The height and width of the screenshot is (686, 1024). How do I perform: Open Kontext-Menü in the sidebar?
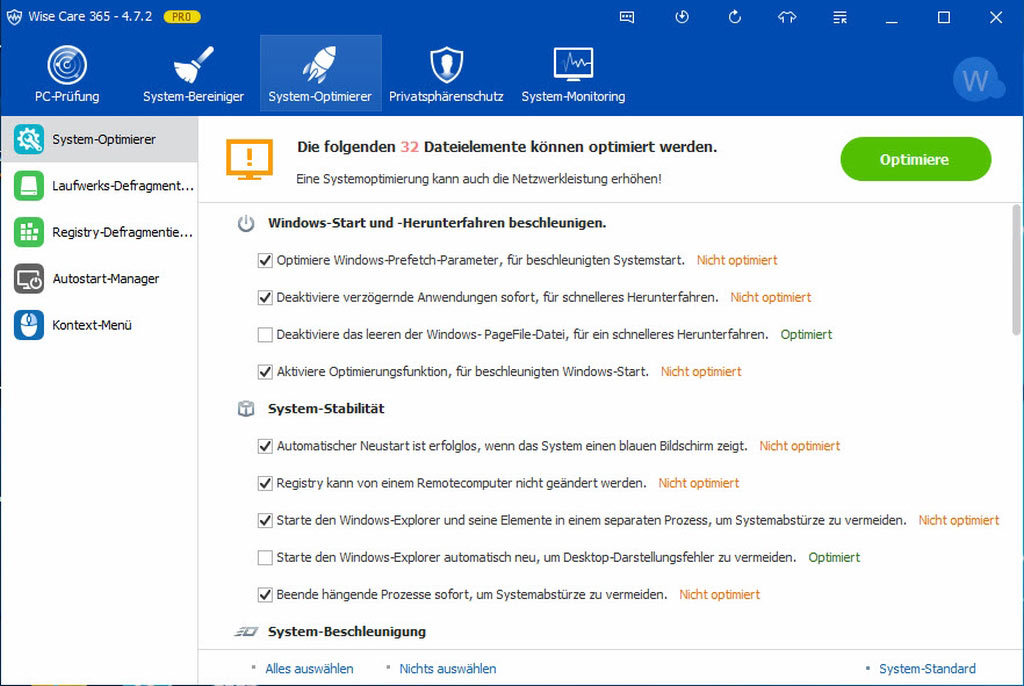pyautogui.click(x=99, y=325)
